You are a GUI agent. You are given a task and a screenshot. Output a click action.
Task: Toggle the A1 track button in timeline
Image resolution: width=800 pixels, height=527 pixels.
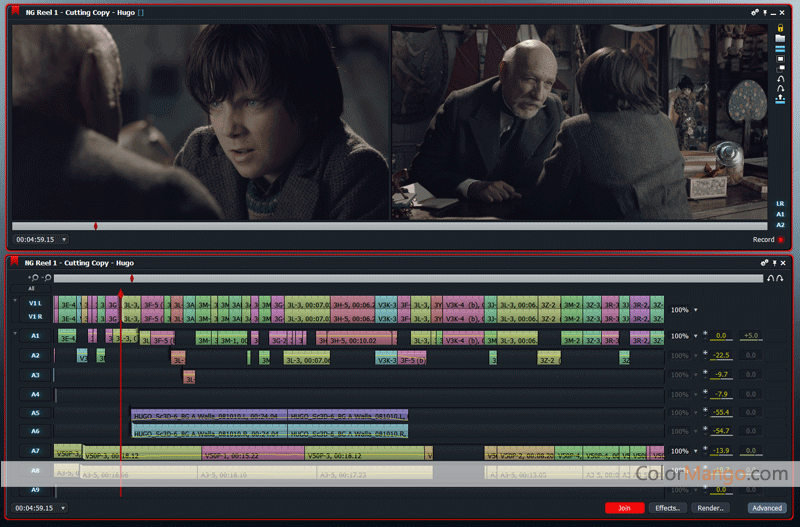click(x=35, y=336)
